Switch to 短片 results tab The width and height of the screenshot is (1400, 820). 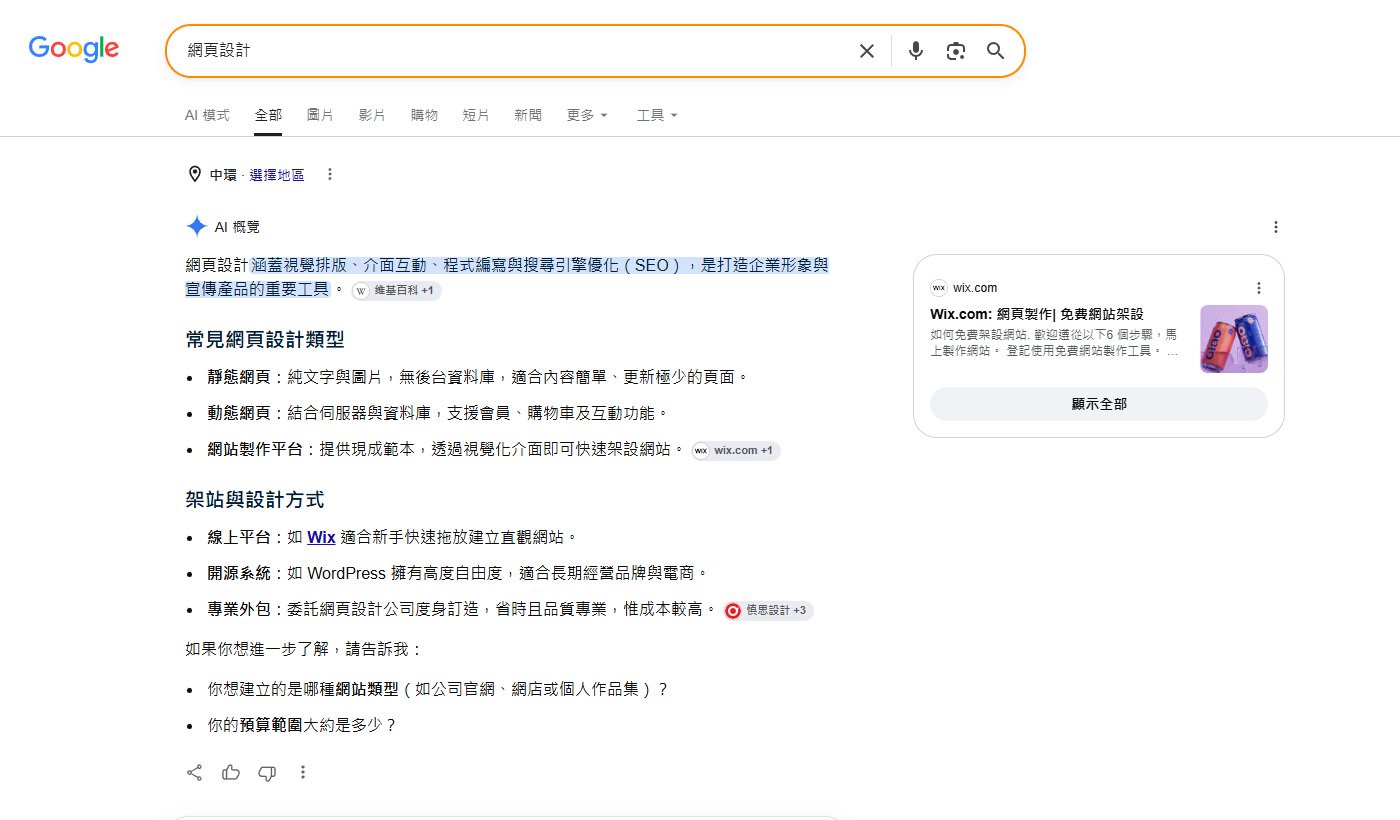476,115
